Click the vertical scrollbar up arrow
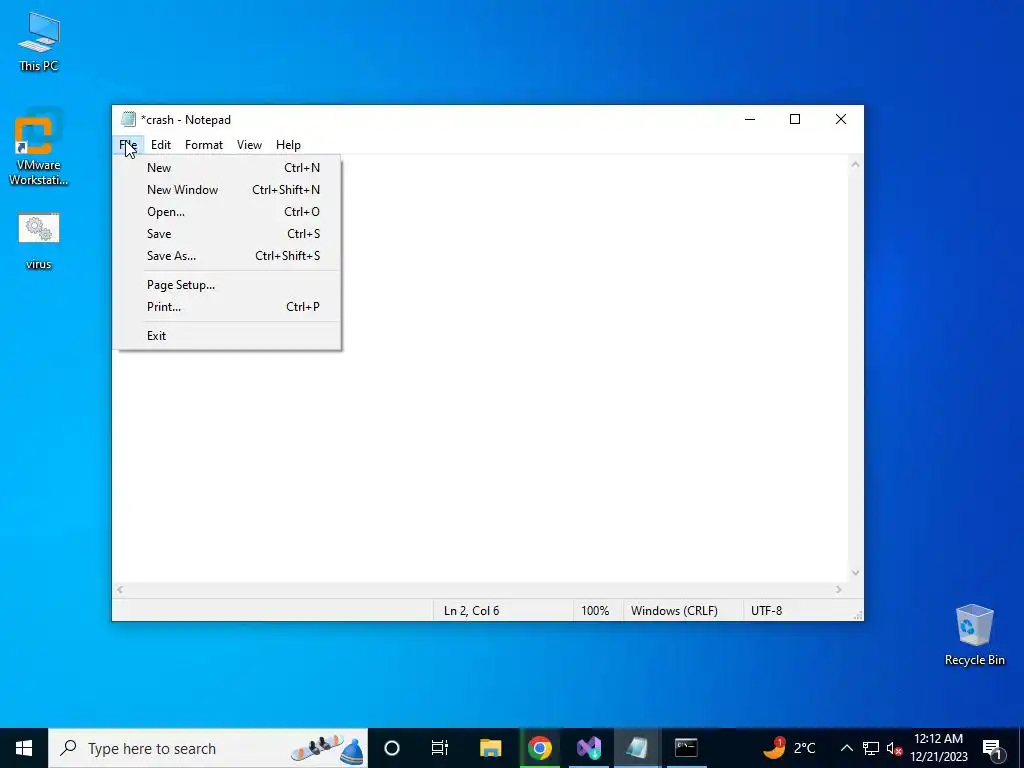 (855, 165)
